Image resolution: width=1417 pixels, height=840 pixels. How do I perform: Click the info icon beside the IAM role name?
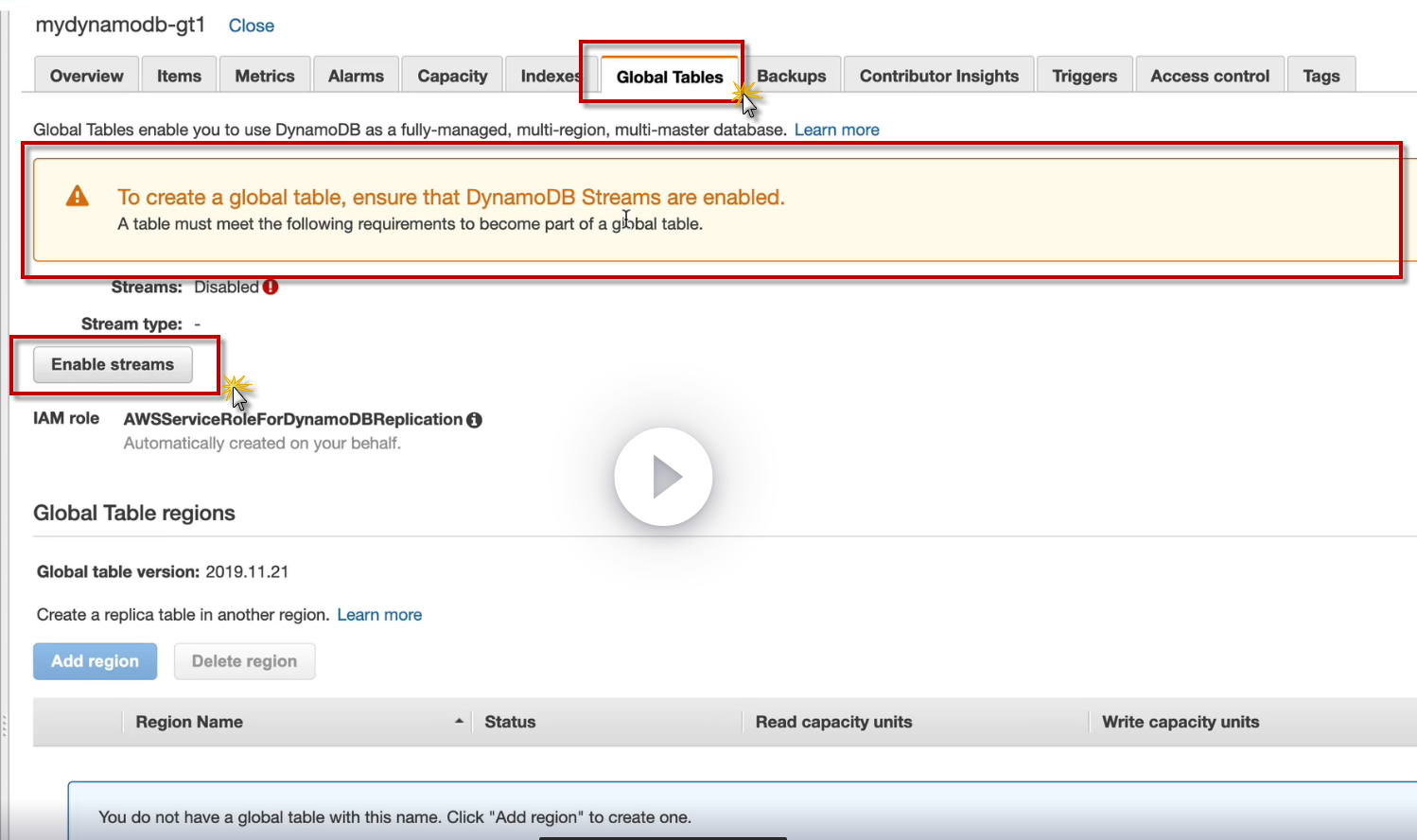[x=475, y=420]
